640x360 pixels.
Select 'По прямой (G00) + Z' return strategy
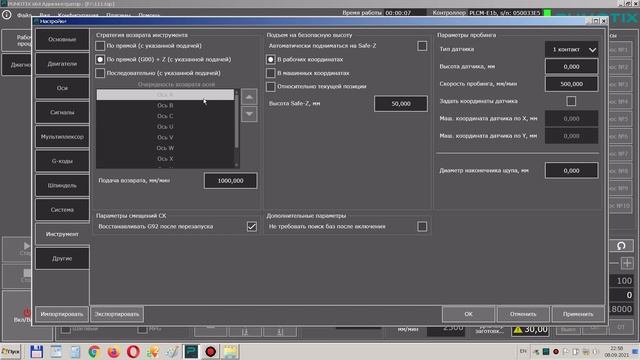(x=100, y=60)
